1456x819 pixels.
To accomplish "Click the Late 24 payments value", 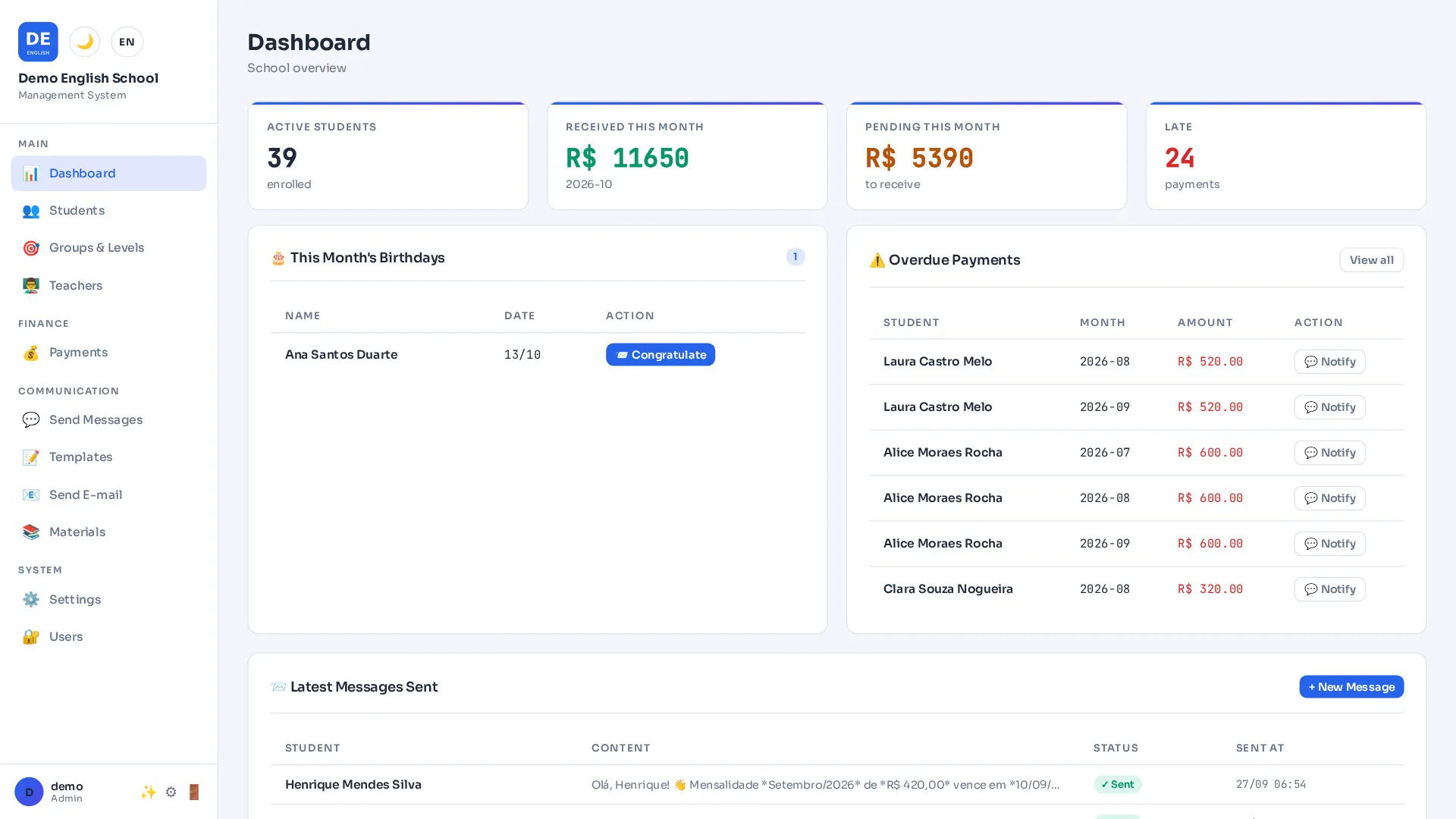I will 1179,158.
